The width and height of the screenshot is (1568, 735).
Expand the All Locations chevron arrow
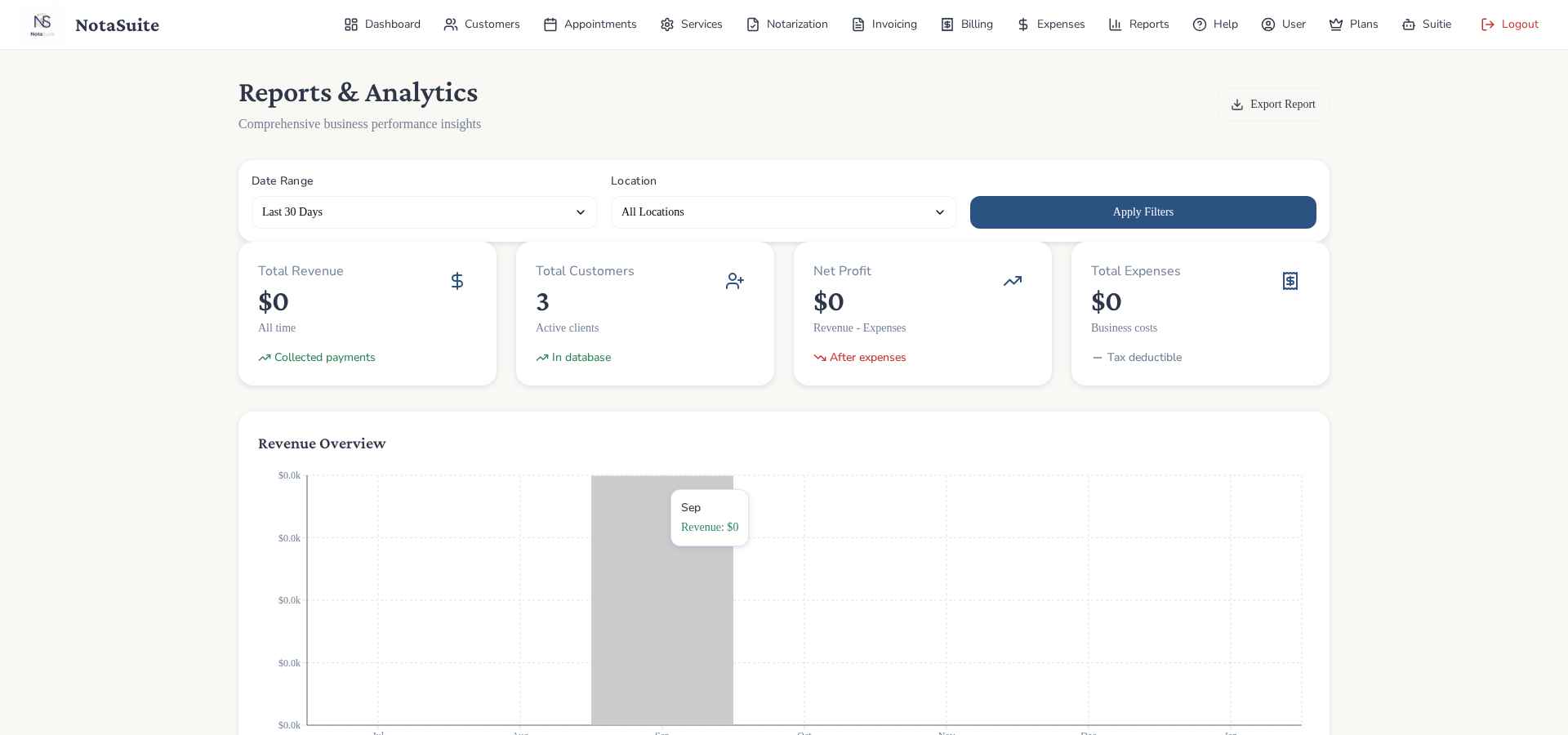(x=940, y=212)
